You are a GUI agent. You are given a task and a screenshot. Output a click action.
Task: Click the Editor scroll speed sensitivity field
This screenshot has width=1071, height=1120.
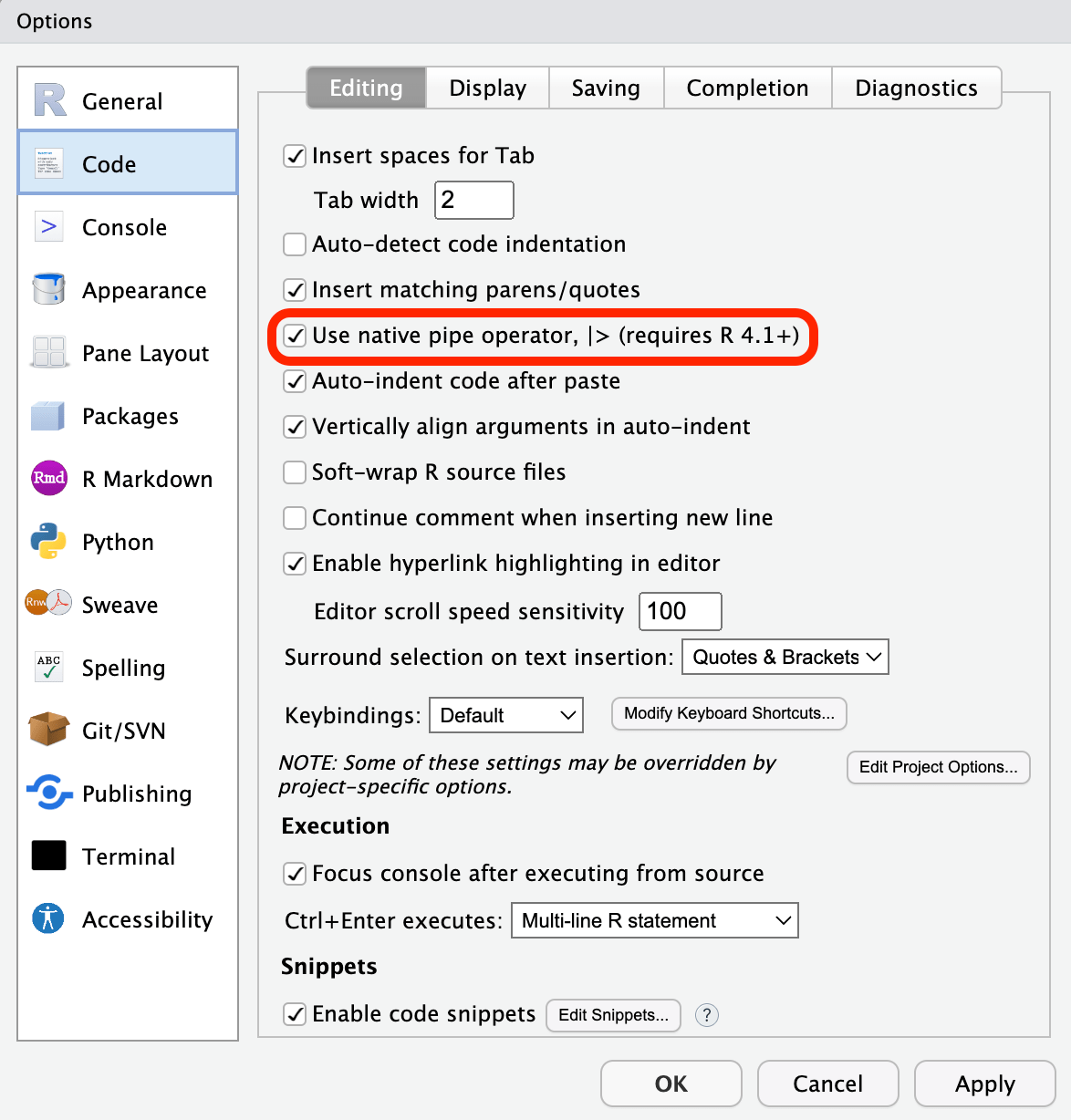coord(679,611)
